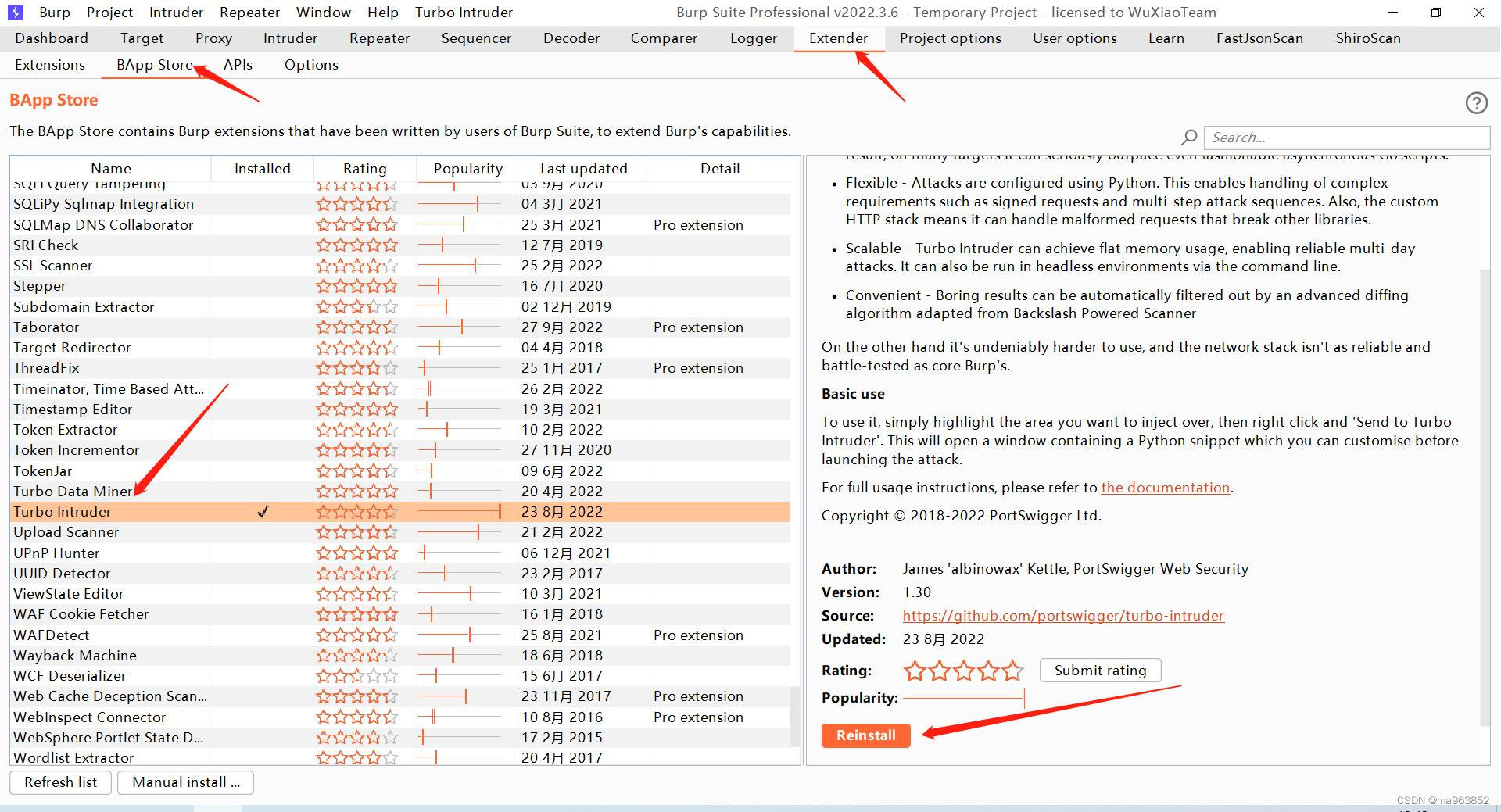This screenshot has height=812, width=1501.
Task: Open the Window menu
Action: click(324, 13)
